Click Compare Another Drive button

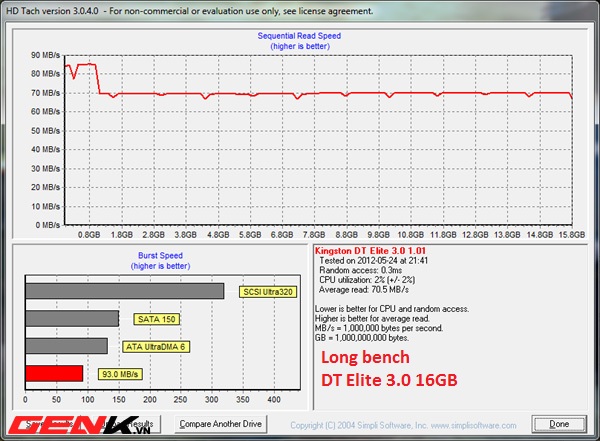(221, 424)
